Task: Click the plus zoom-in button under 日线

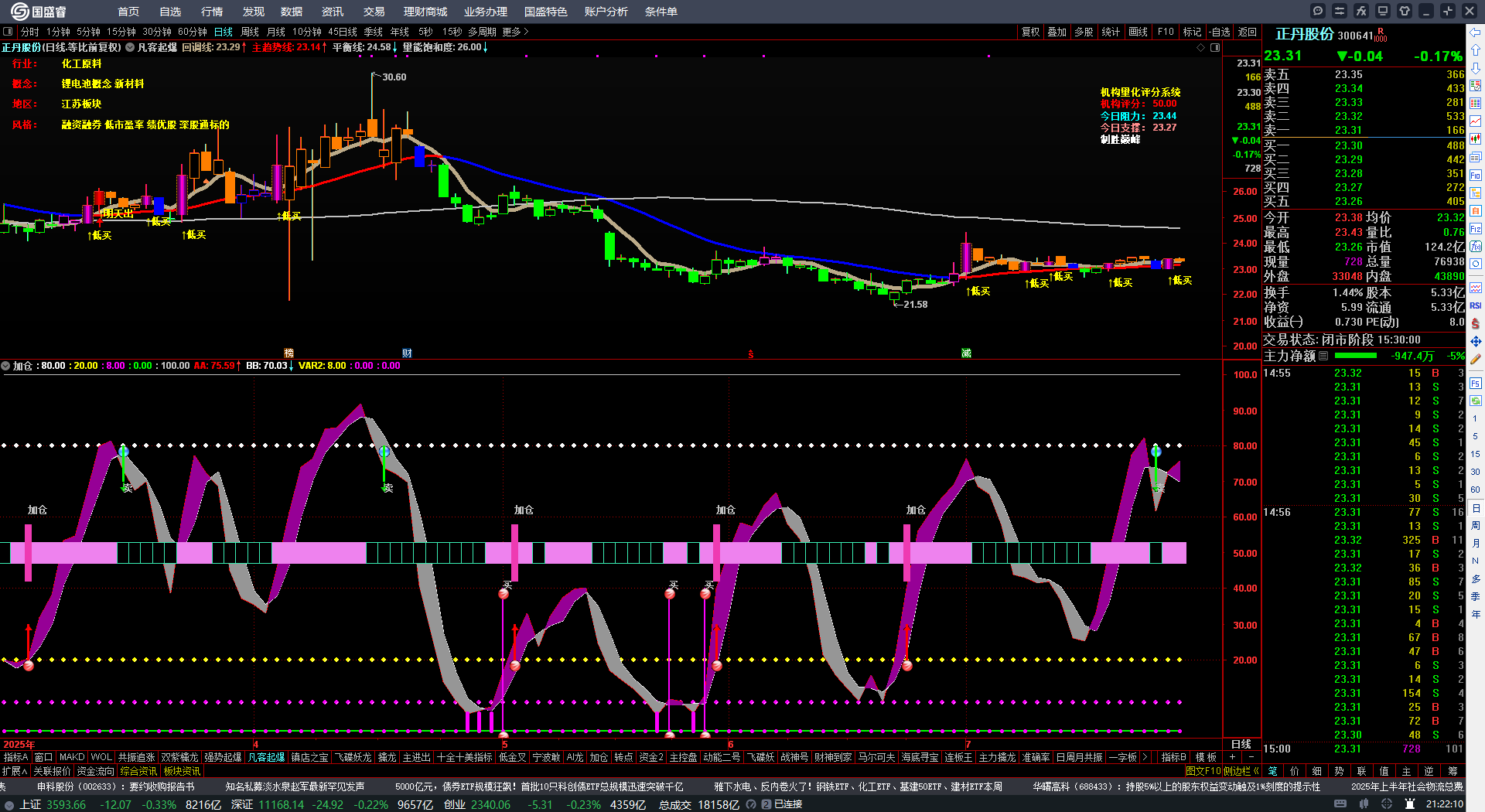Action: tap(1233, 757)
